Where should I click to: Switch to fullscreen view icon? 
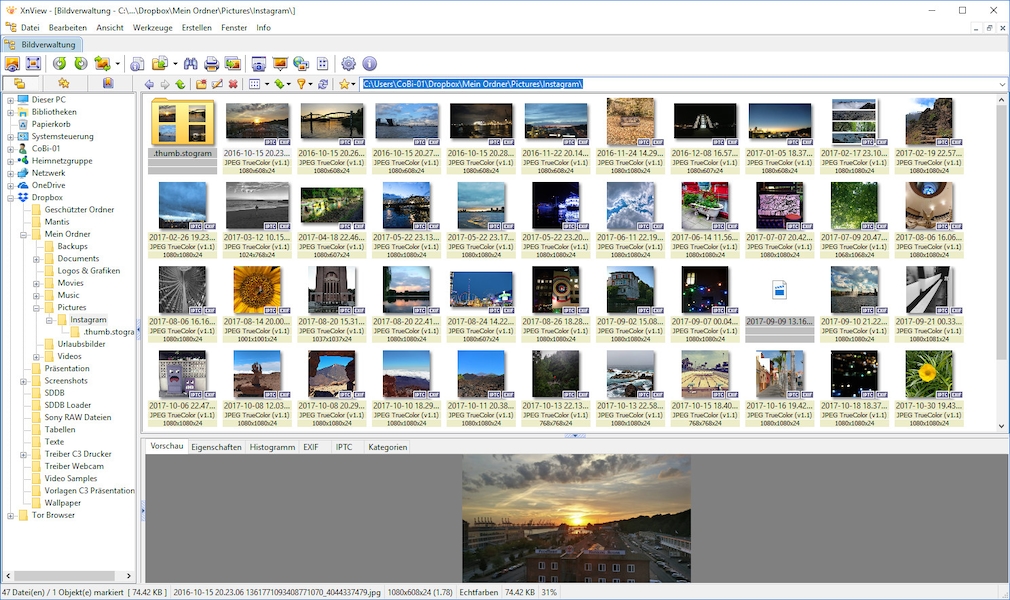pyautogui.click(x=33, y=64)
